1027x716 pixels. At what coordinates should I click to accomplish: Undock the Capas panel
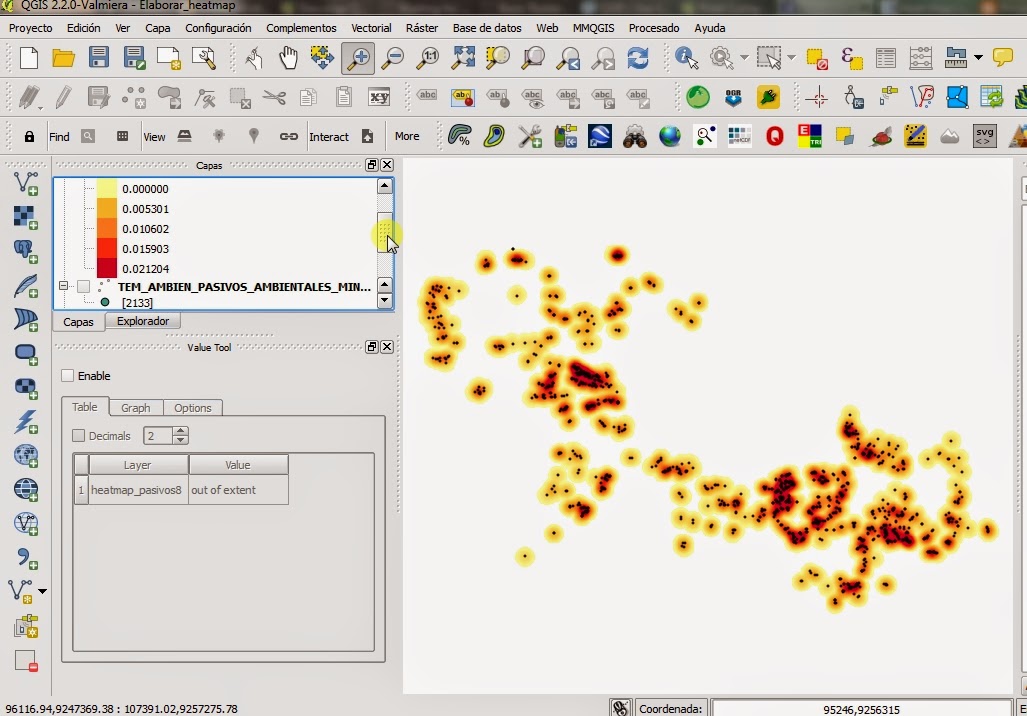click(371, 164)
